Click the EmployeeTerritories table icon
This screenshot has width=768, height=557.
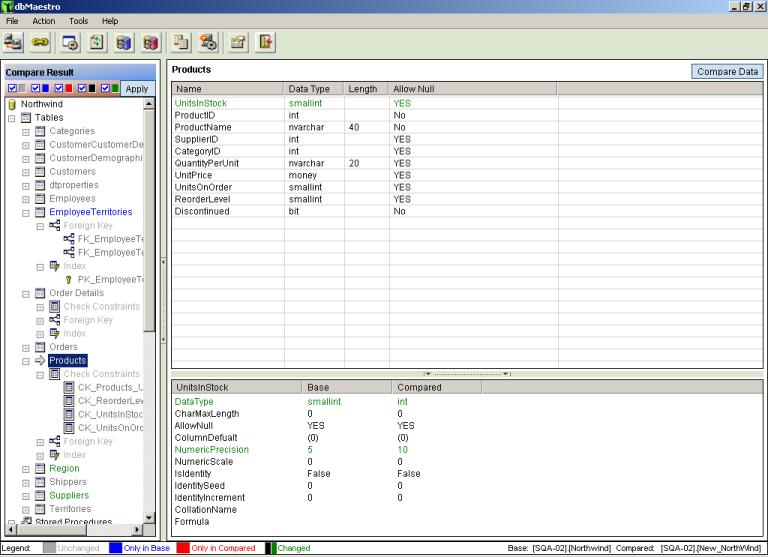(x=40, y=212)
